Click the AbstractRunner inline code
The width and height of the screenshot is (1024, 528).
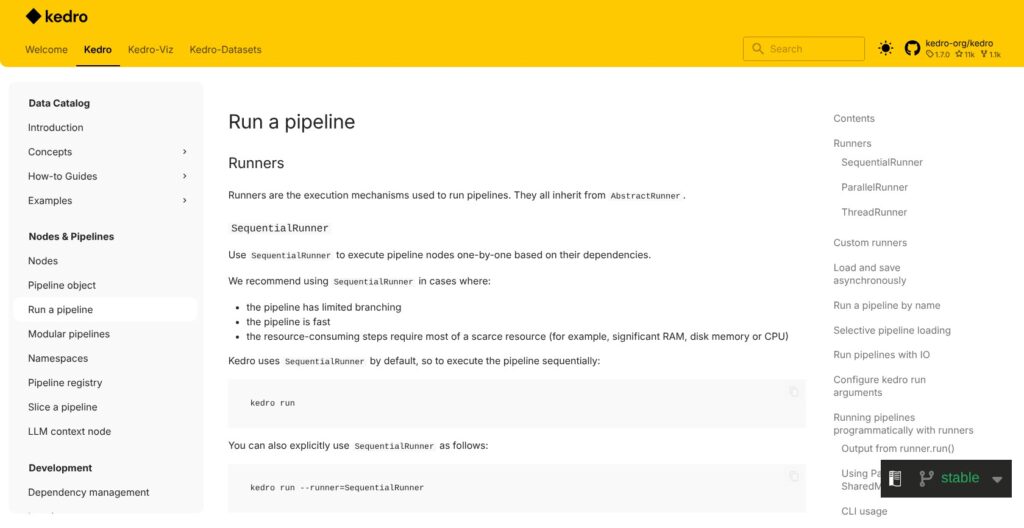coord(645,196)
